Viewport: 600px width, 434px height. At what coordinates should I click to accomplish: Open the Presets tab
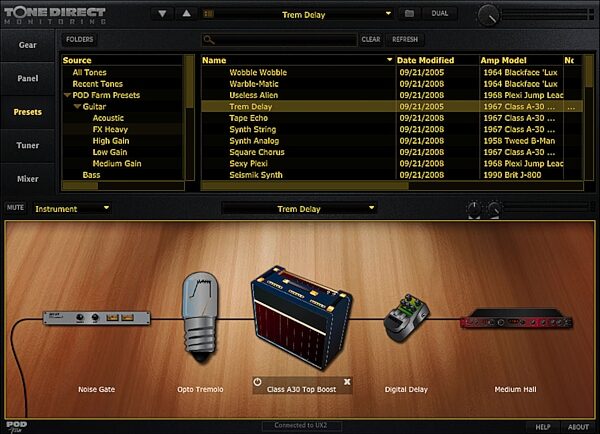[x=28, y=112]
